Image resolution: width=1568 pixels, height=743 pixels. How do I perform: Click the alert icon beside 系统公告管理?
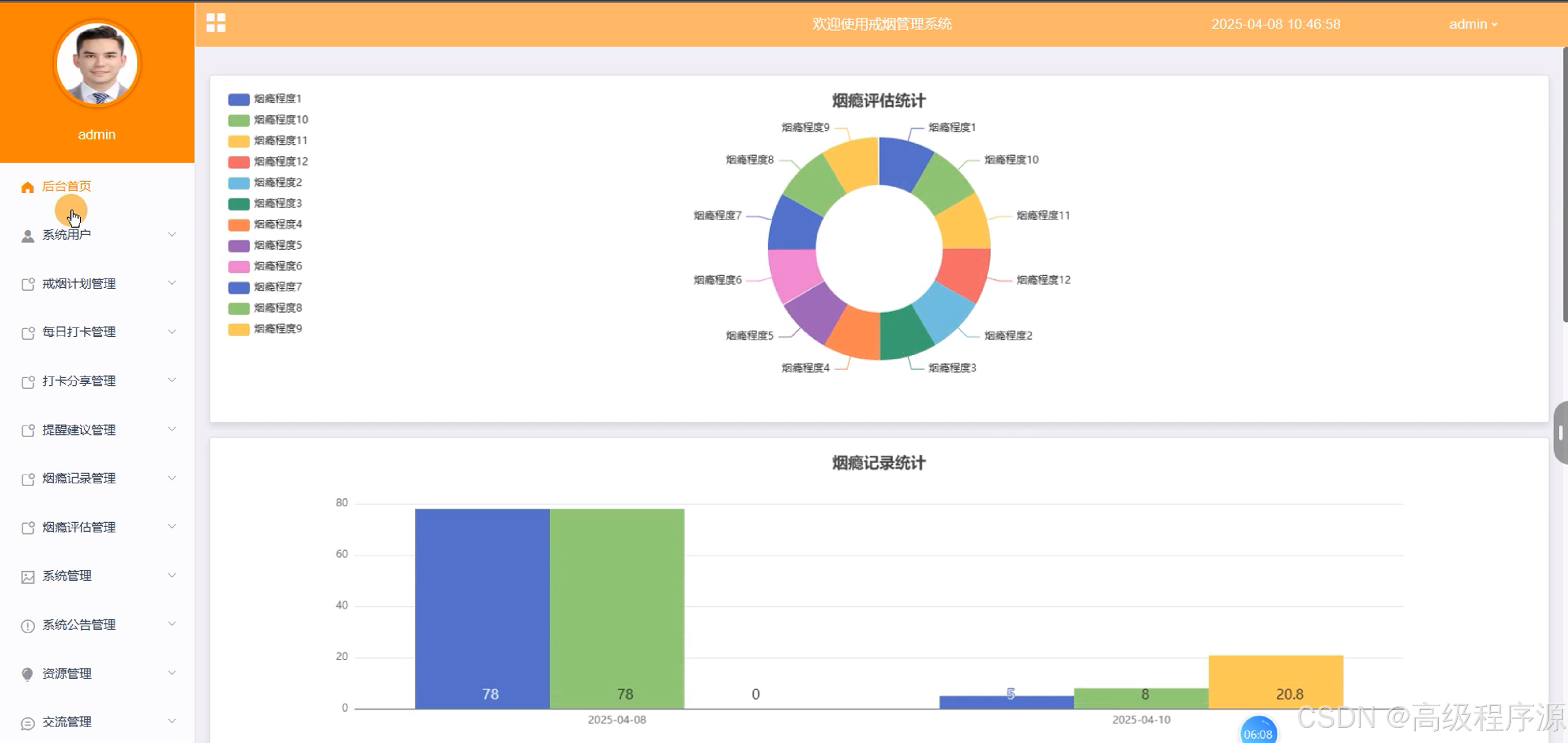coord(28,625)
